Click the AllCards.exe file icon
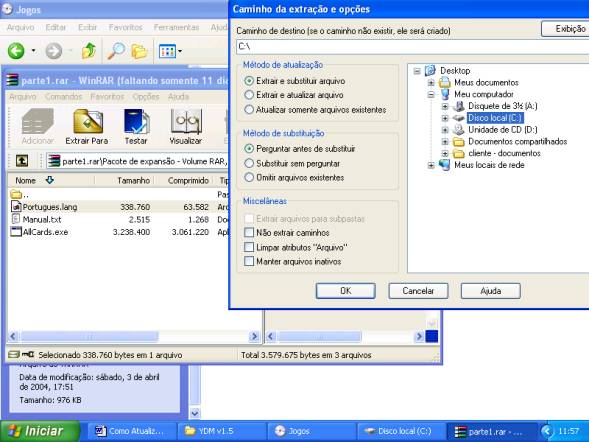The width and height of the screenshot is (589, 442). pyautogui.click(x=16, y=231)
